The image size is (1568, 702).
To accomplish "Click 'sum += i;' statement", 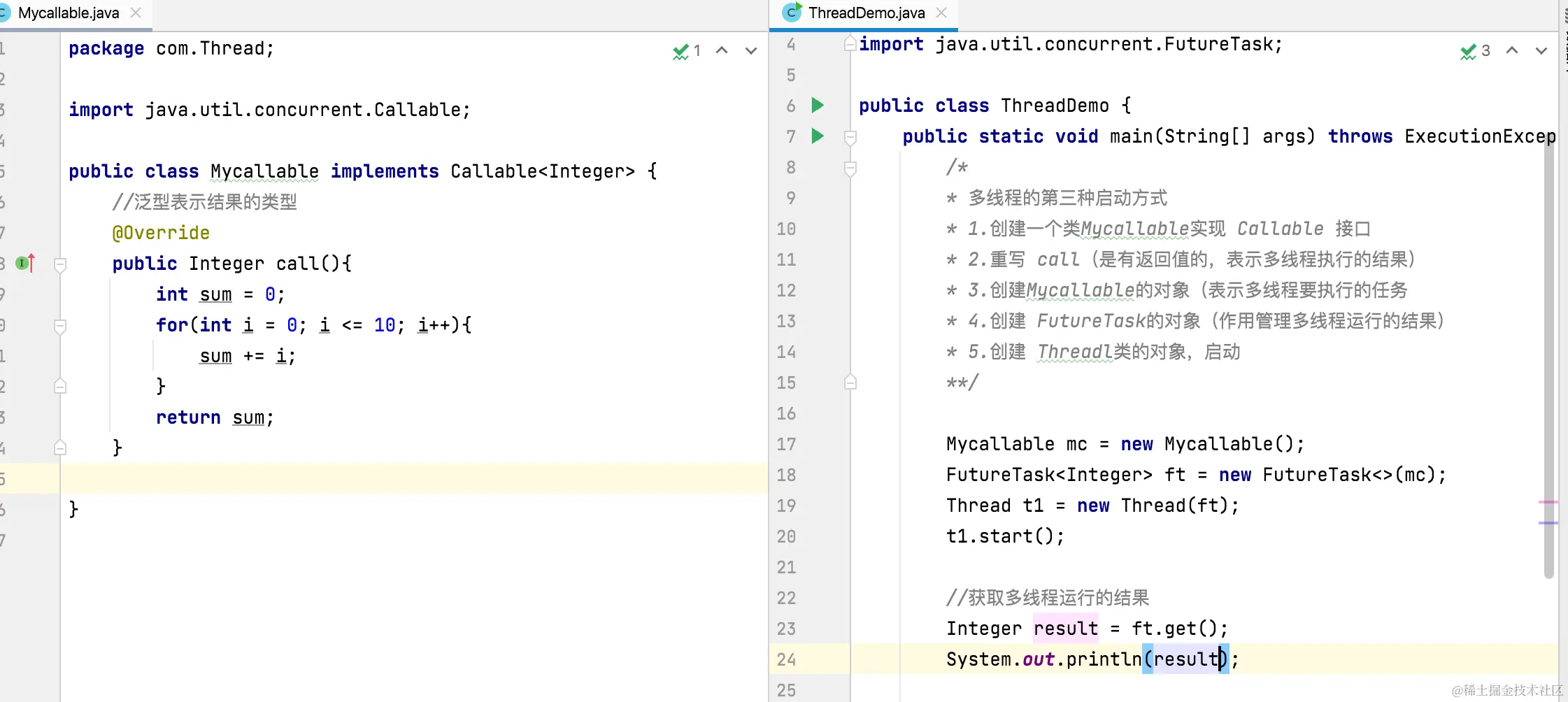I will [x=248, y=356].
